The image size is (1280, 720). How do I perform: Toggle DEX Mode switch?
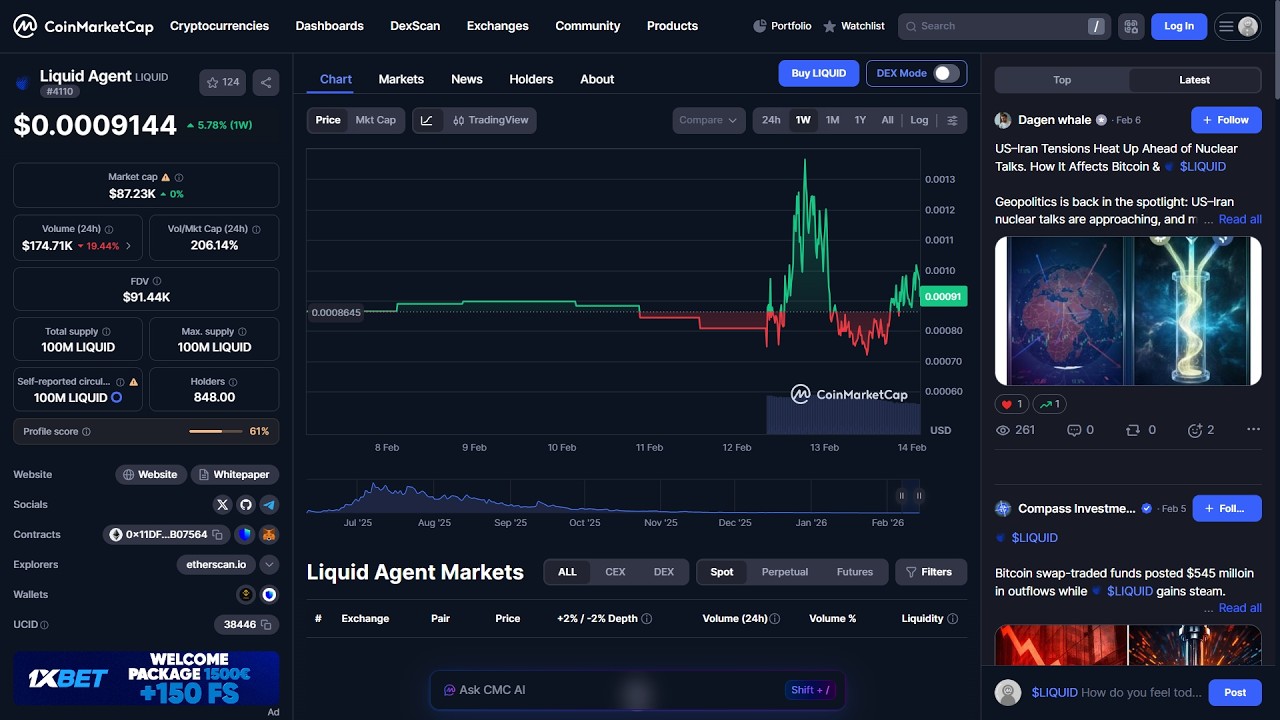pyautogui.click(x=946, y=73)
